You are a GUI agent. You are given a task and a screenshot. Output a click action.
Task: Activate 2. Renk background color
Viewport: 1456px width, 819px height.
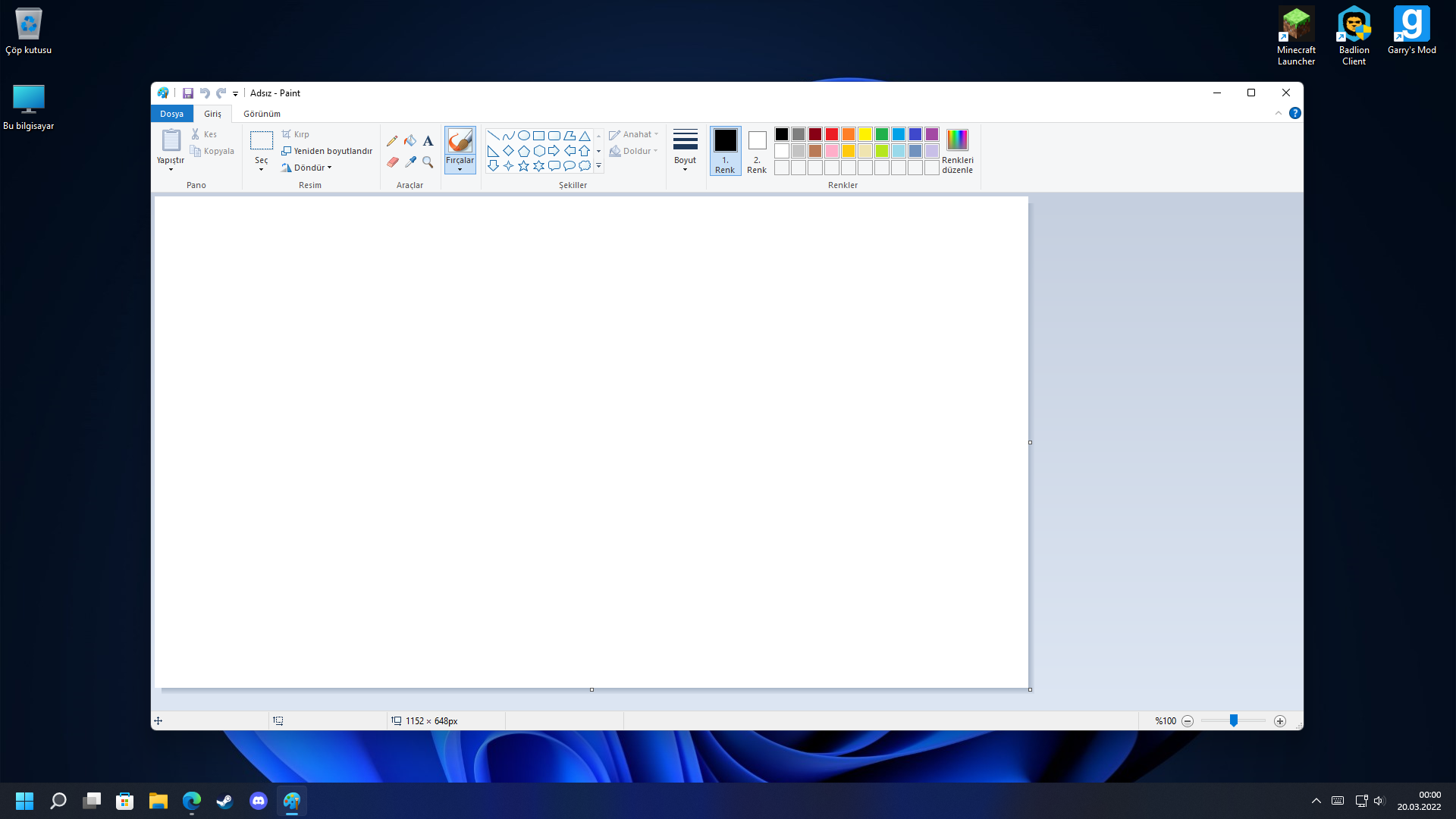(757, 150)
